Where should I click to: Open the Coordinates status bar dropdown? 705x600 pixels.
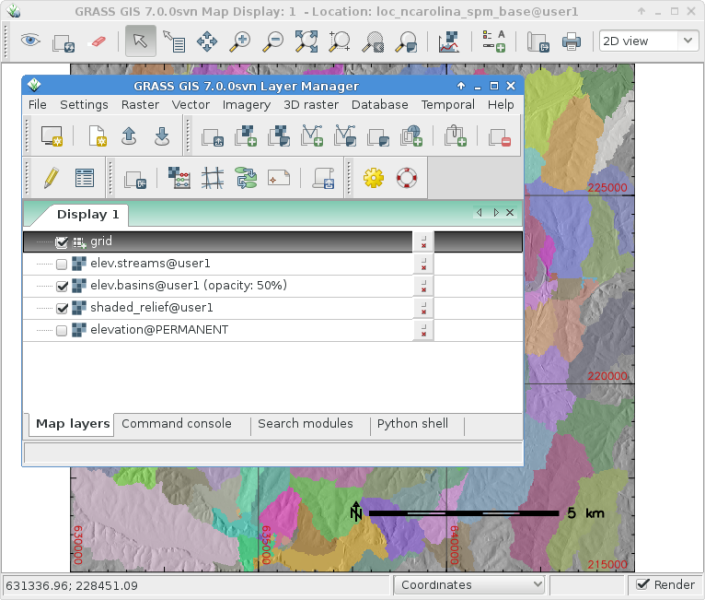(x=469, y=585)
